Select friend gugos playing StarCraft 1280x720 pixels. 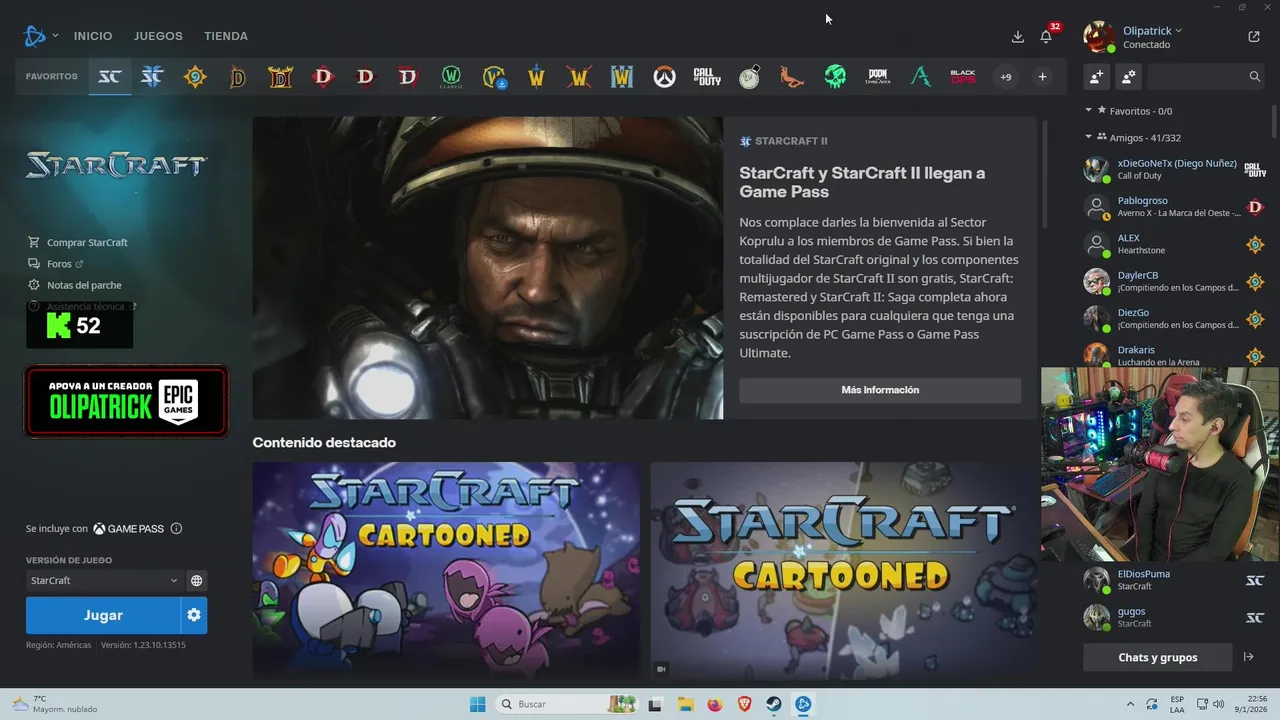click(x=1176, y=617)
